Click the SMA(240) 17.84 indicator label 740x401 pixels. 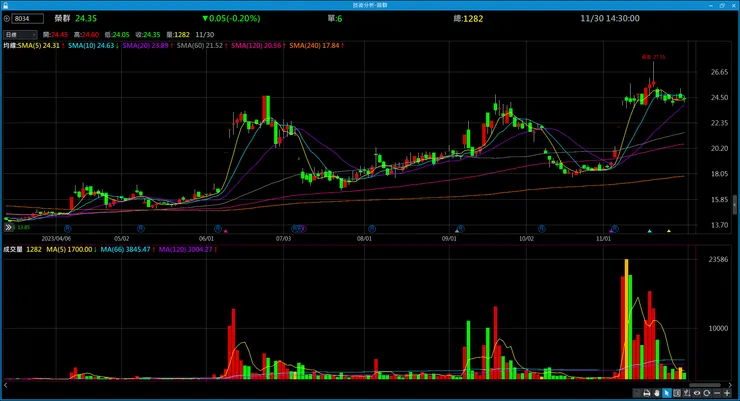314,46
